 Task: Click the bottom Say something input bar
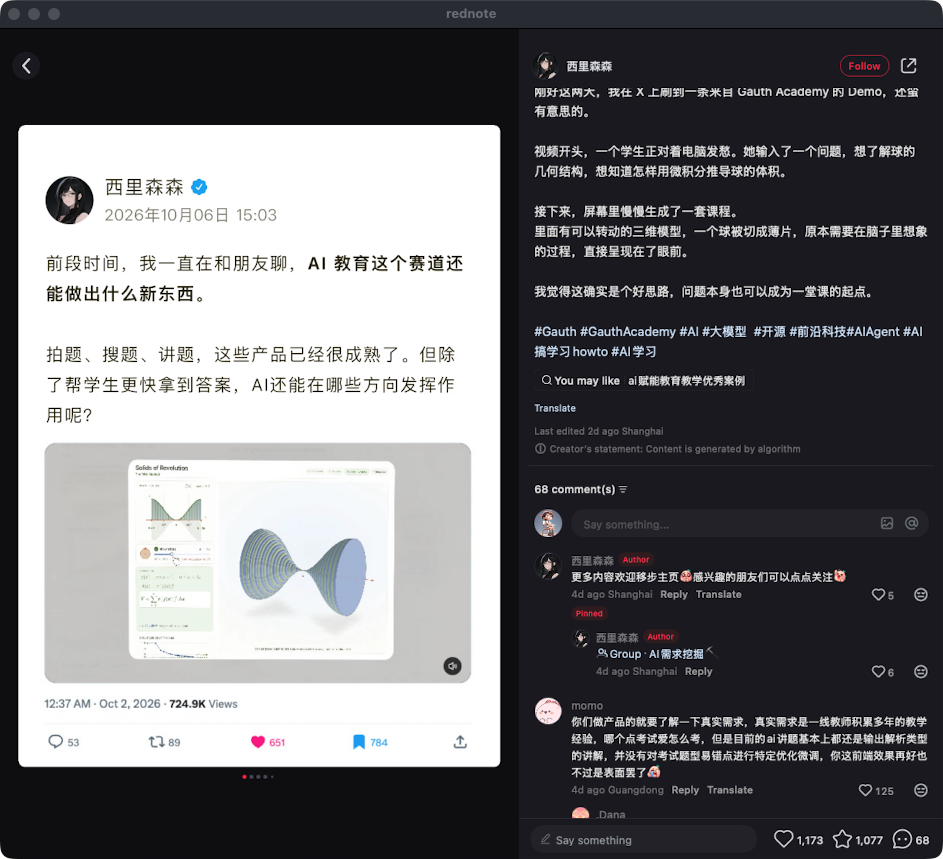644,840
